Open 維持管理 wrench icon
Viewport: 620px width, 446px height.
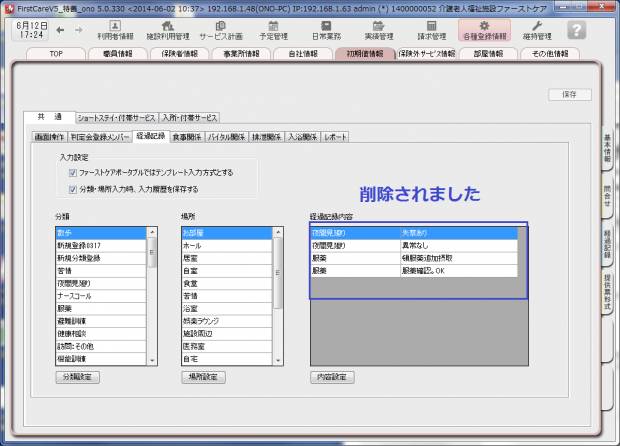tap(538, 29)
